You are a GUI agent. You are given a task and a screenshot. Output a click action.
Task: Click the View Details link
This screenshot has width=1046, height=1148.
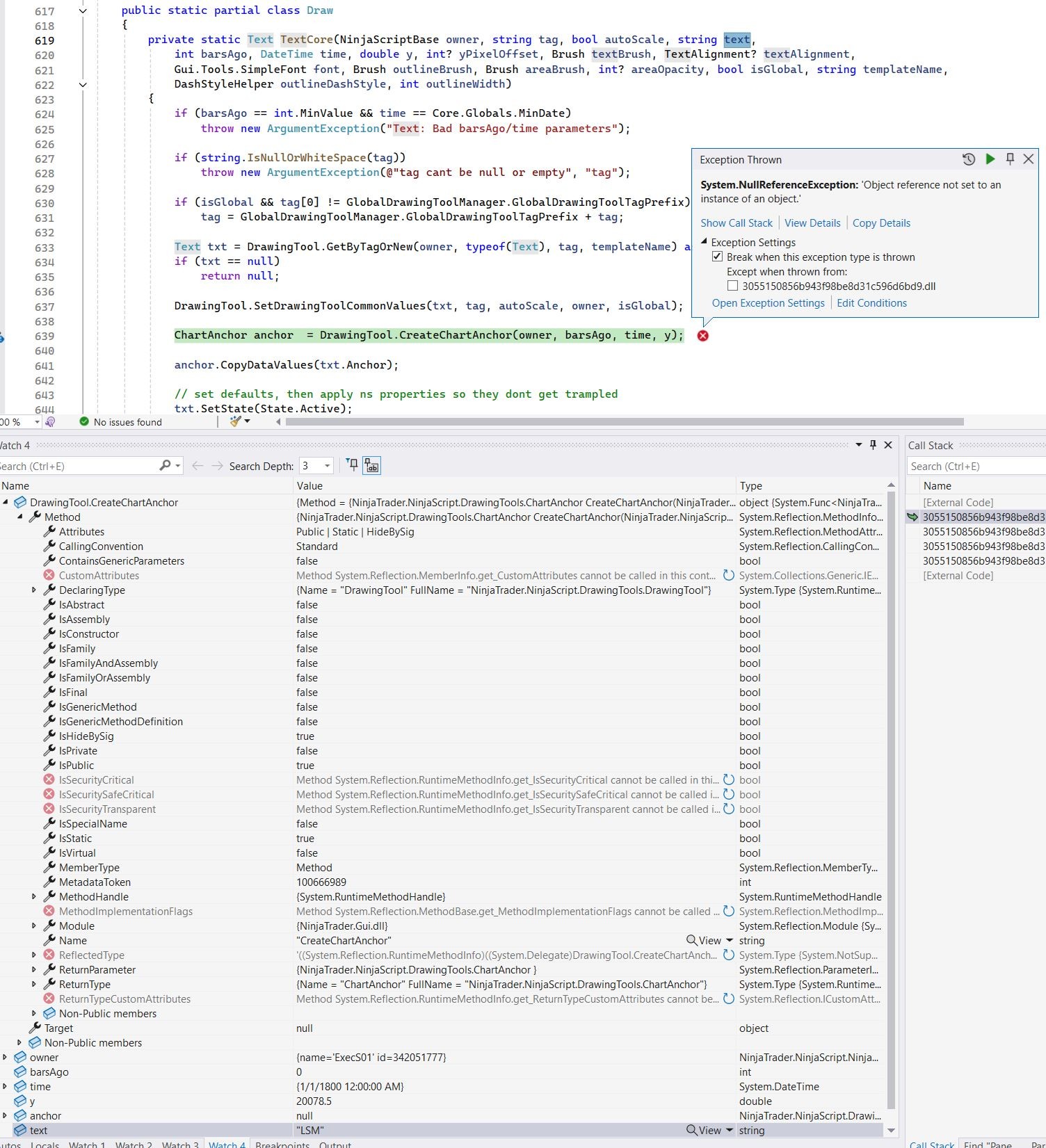812,223
